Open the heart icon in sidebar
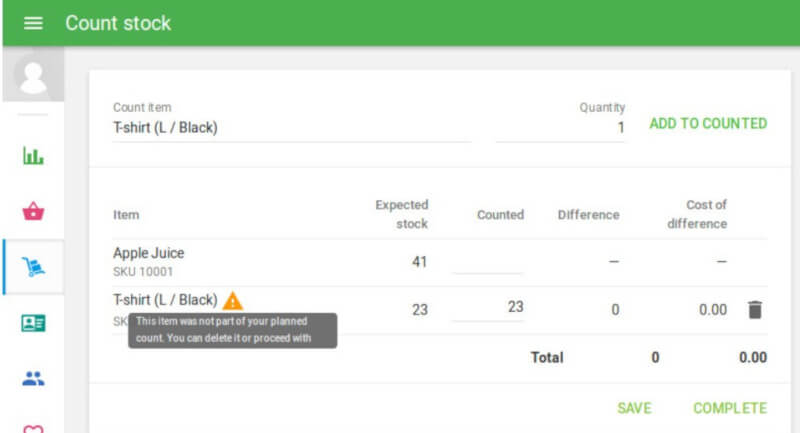Screen dimensions: 800x433 (x=33, y=427)
